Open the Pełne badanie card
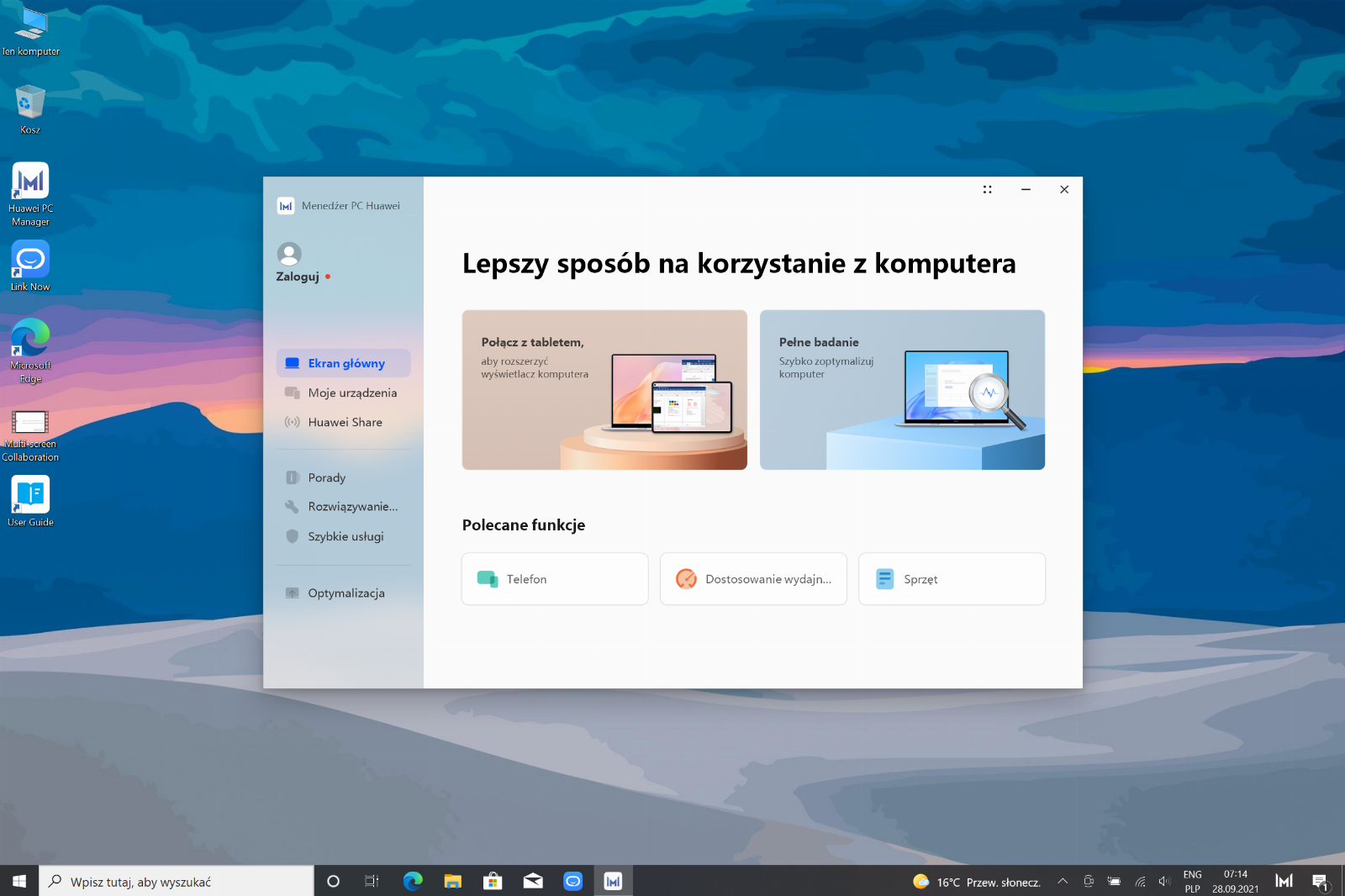The image size is (1345, 896). [902, 390]
